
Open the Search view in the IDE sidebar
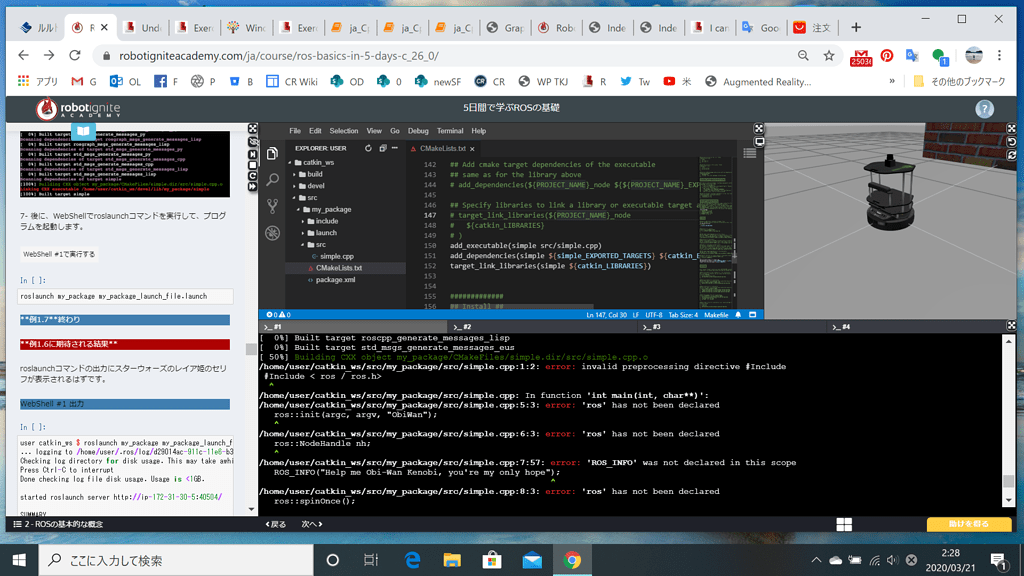pos(273,181)
